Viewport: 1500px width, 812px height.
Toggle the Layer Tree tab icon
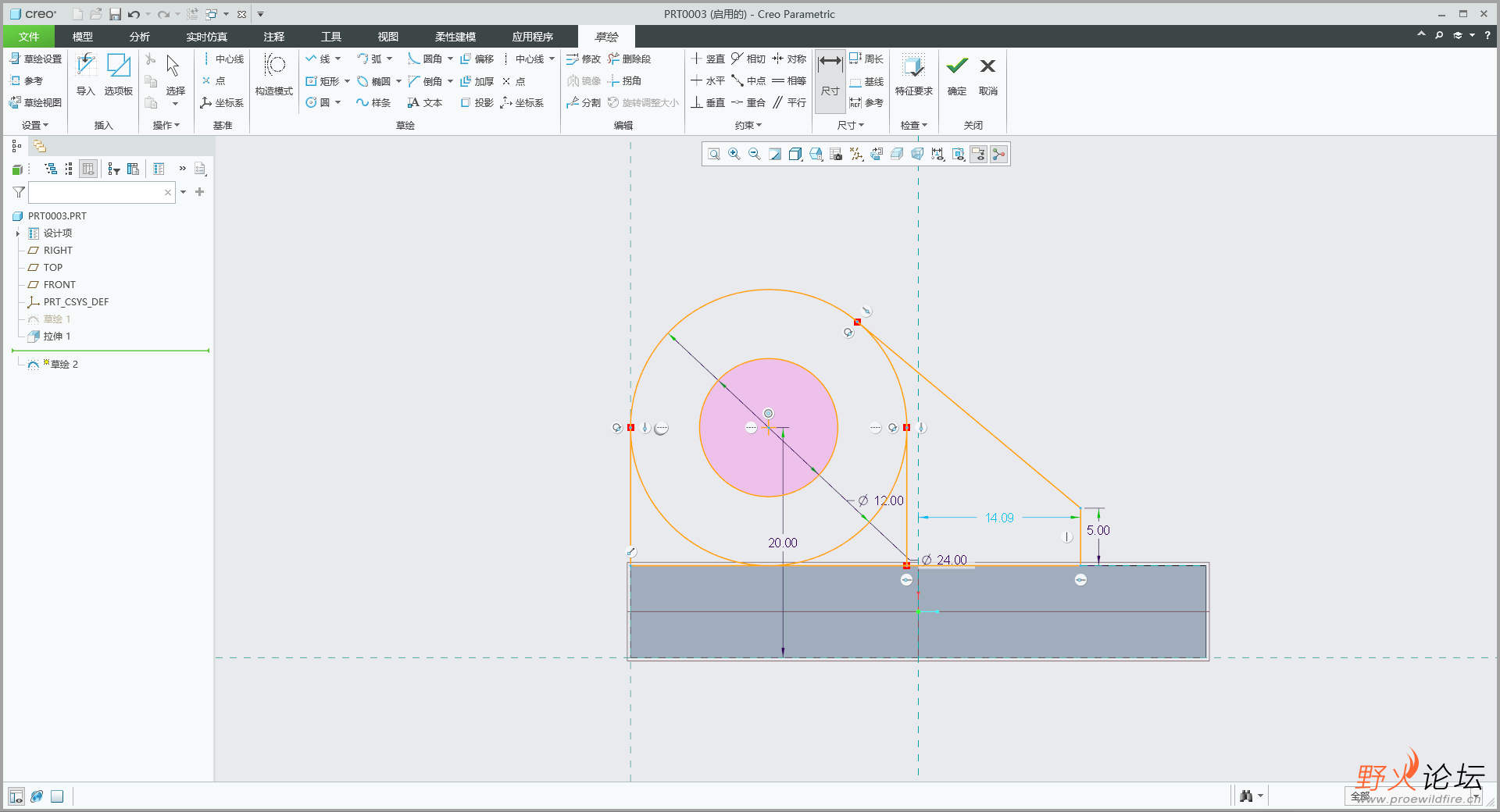pyautogui.click(x=40, y=146)
